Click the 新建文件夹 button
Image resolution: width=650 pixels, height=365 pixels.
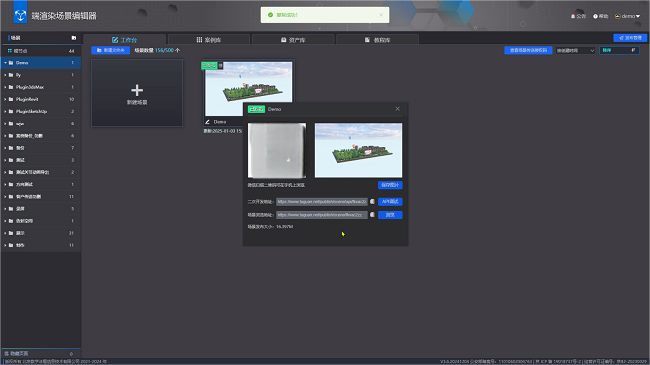click(111, 50)
